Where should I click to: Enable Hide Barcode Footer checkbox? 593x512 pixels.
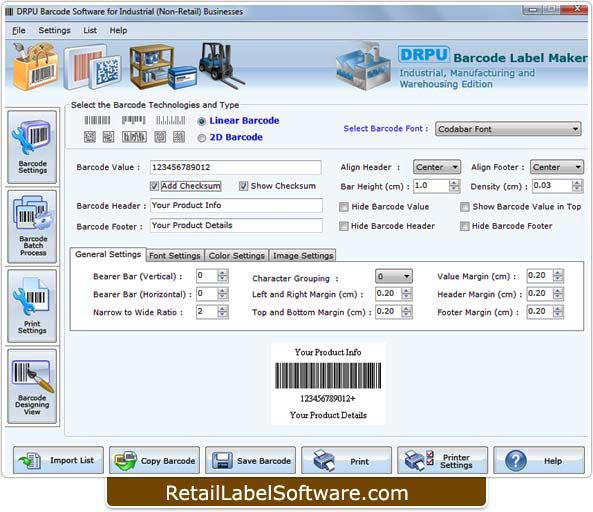tap(464, 226)
